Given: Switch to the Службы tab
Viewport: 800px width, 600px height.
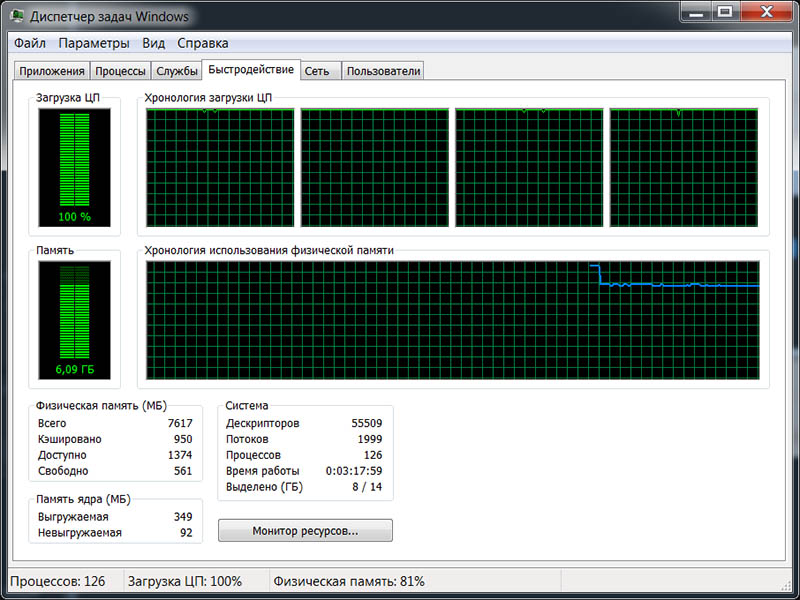Looking at the screenshot, I should pyautogui.click(x=177, y=70).
